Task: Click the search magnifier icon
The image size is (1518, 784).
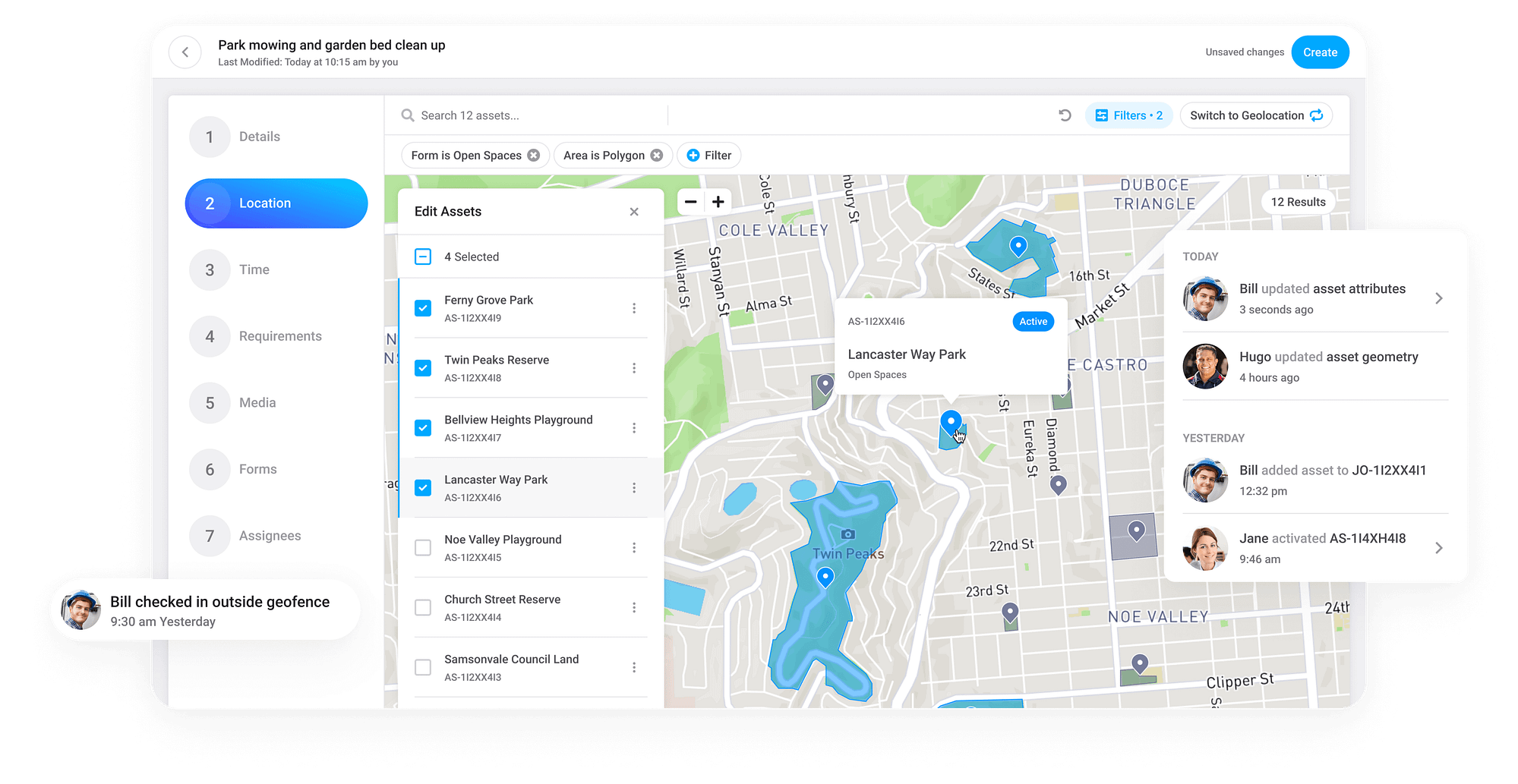Action: tap(408, 115)
